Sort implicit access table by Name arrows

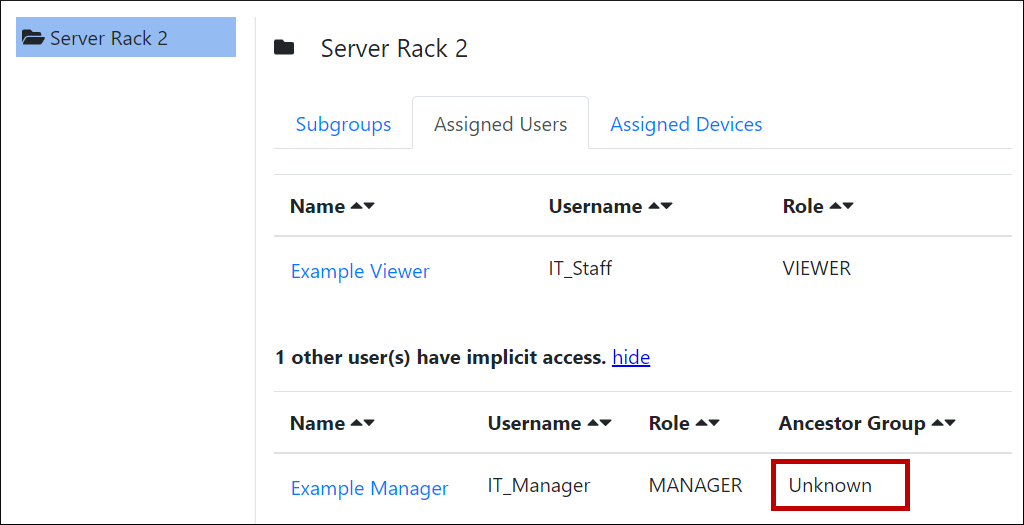362,424
